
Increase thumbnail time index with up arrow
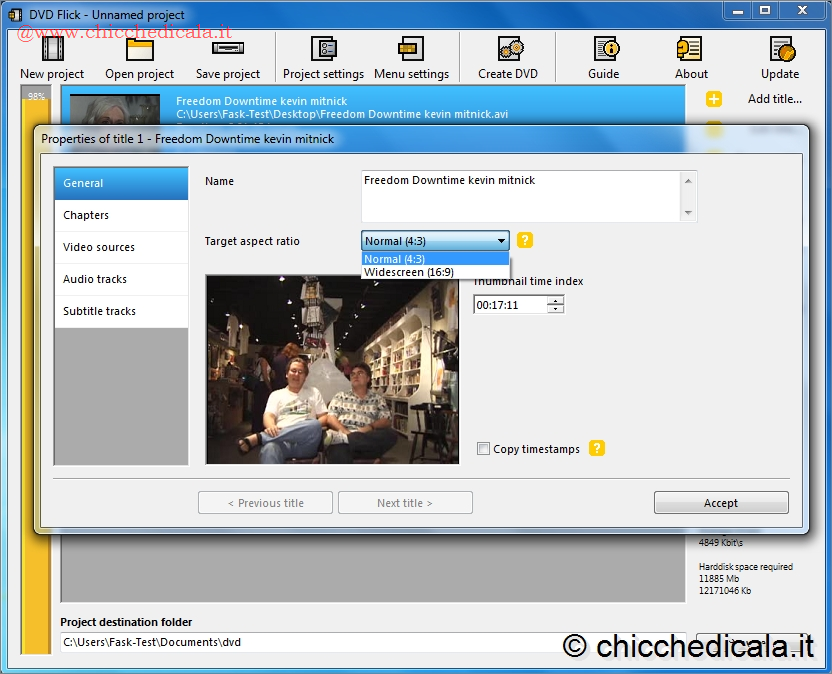tap(556, 300)
